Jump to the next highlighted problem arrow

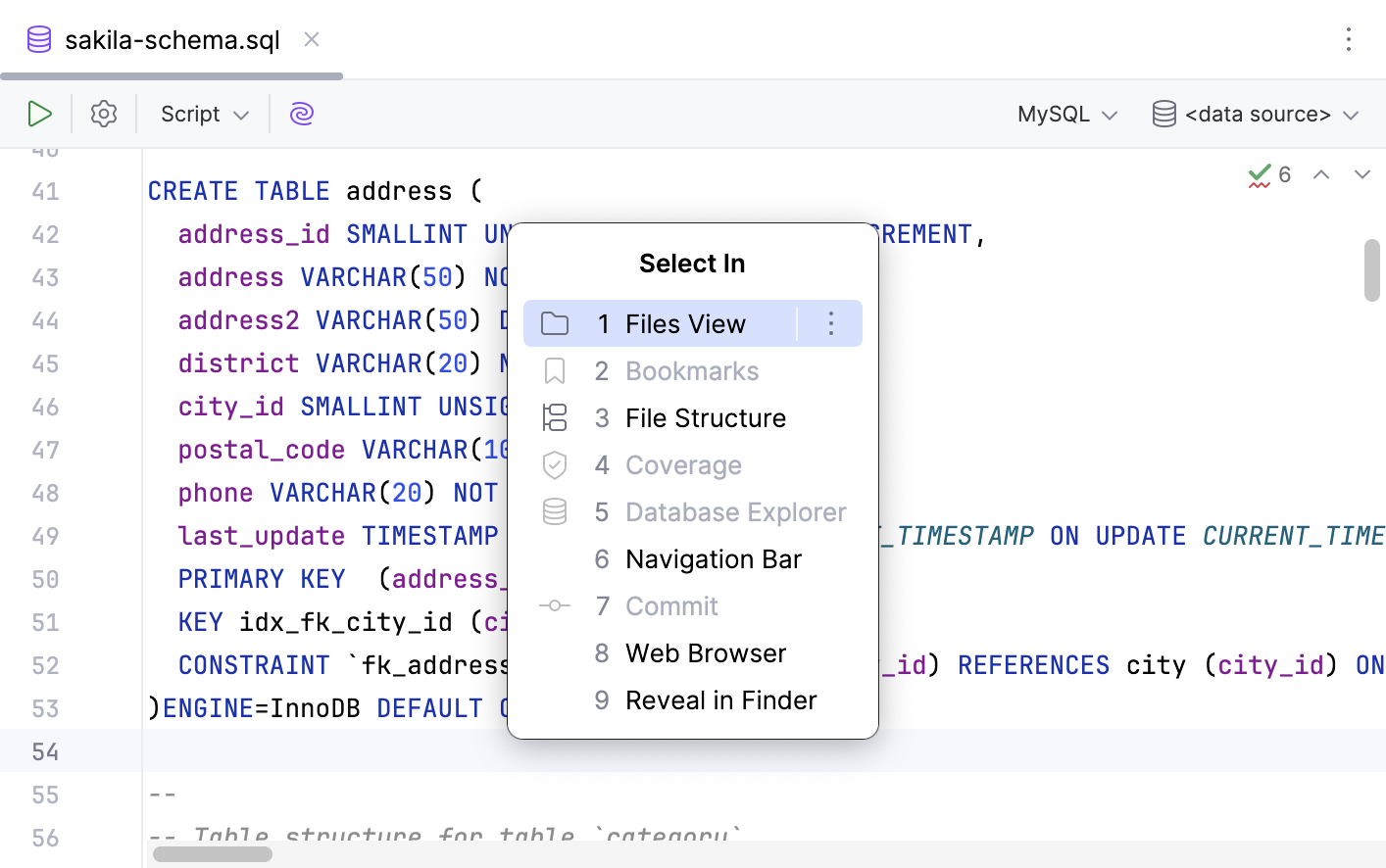click(x=1361, y=175)
